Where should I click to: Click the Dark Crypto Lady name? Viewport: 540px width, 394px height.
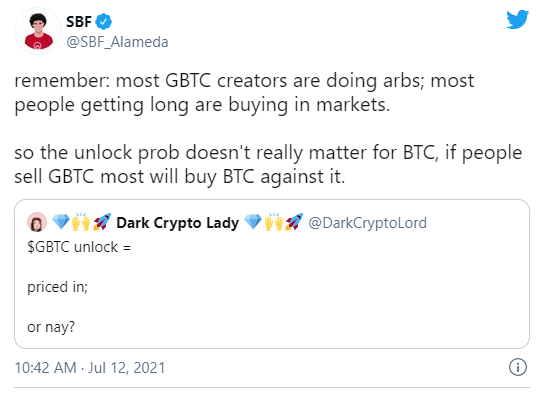[177, 223]
